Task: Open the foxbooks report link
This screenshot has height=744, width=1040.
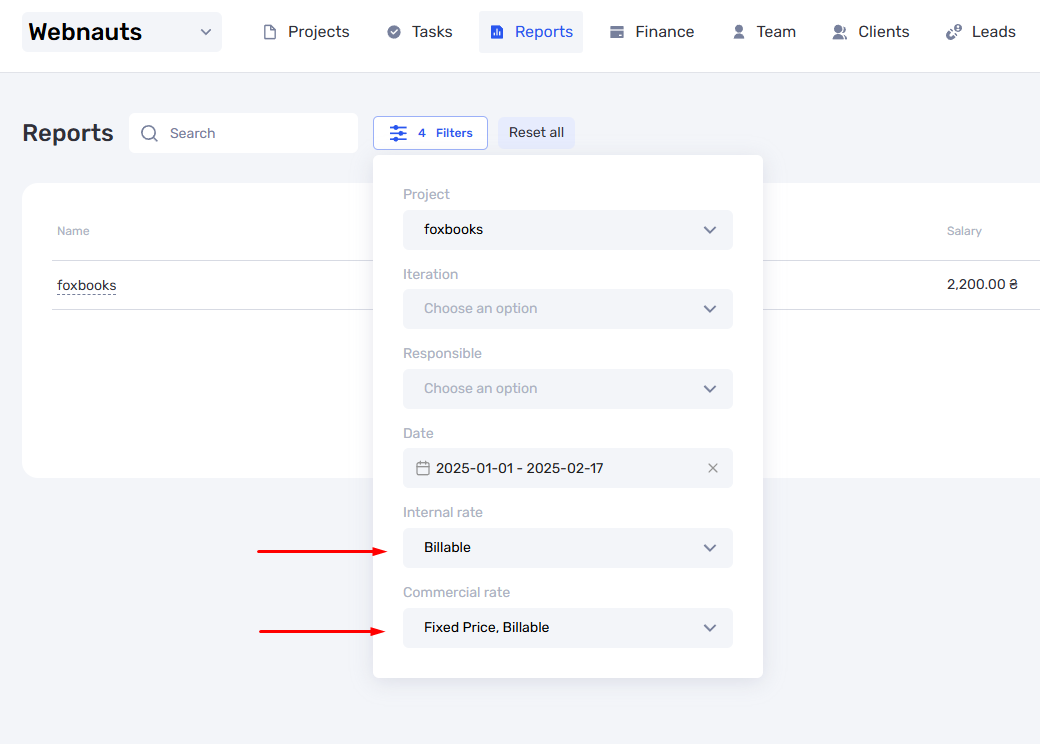Action: 86,285
